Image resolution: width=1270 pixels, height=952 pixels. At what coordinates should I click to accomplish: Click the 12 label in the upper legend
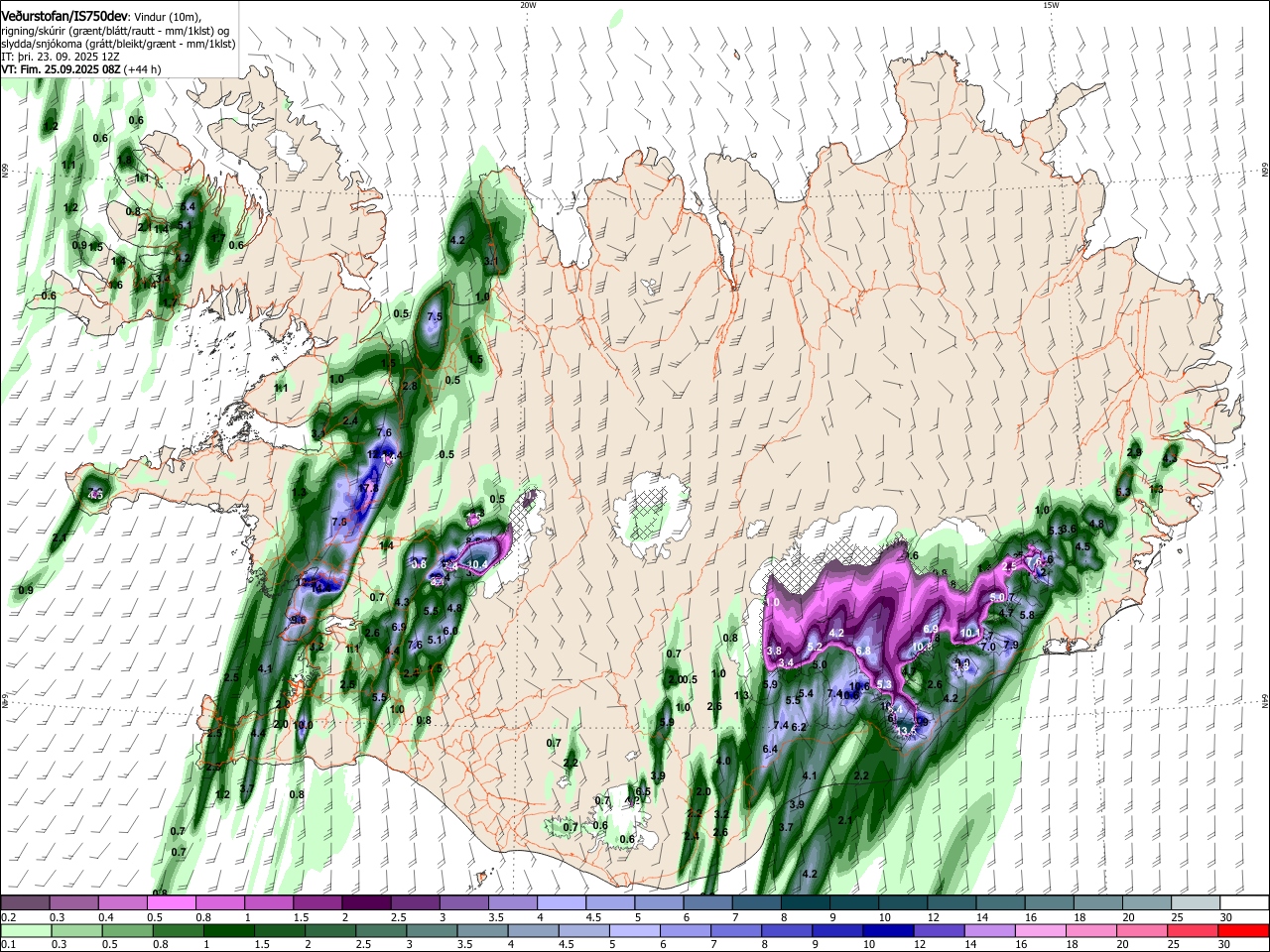(935, 917)
